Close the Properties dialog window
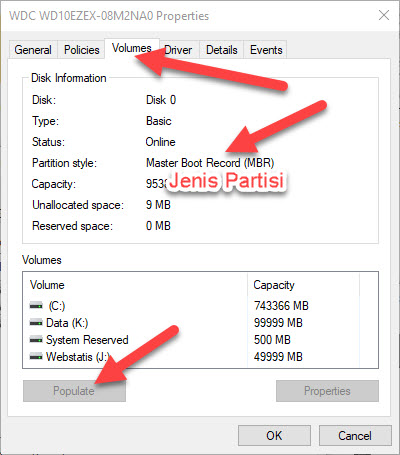 click(x=384, y=15)
